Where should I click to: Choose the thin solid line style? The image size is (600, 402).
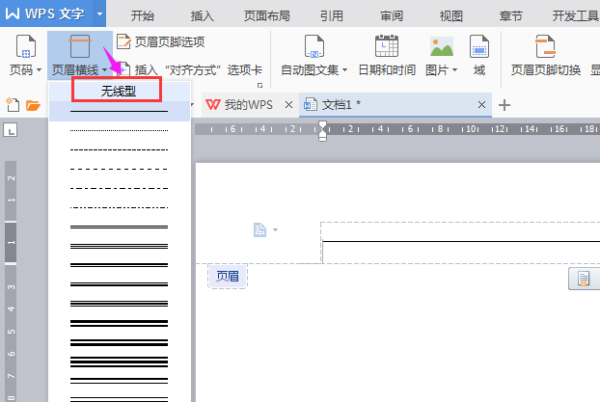pyautogui.click(x=119, y=111)
